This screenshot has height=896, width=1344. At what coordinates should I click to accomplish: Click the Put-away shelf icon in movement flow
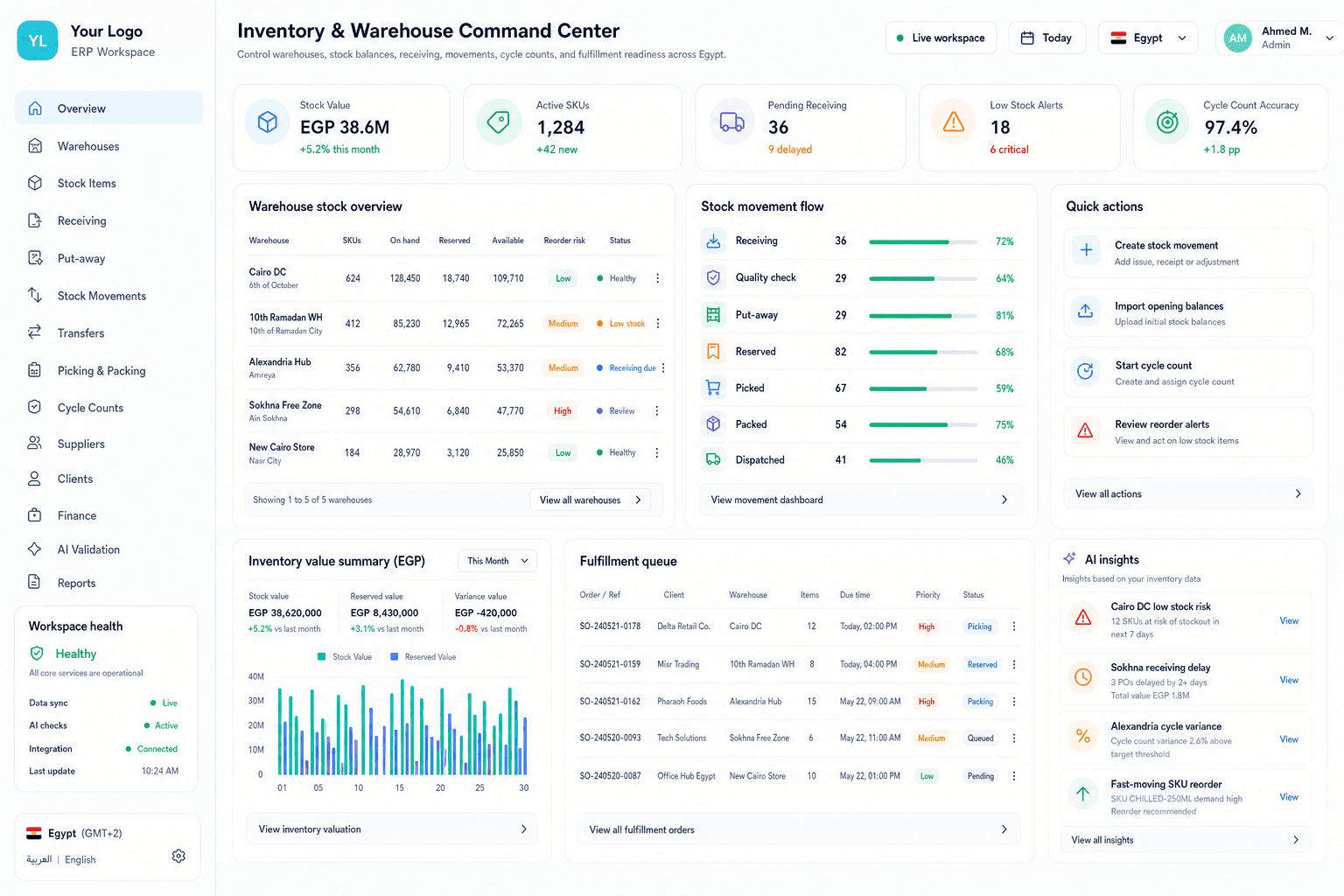(x=713, y=315)
